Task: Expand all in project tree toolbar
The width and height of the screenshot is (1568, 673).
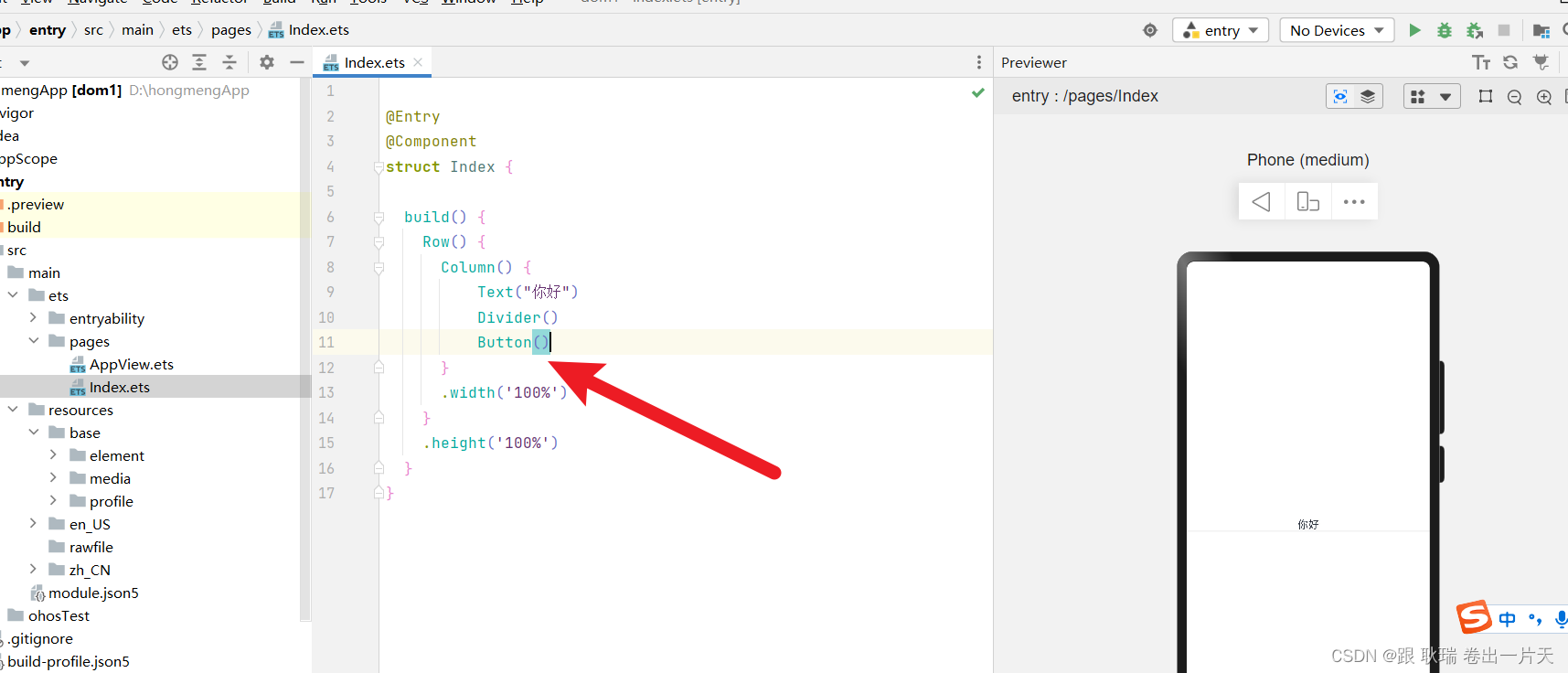Action: pyautogui.click(x=199, y=62)
